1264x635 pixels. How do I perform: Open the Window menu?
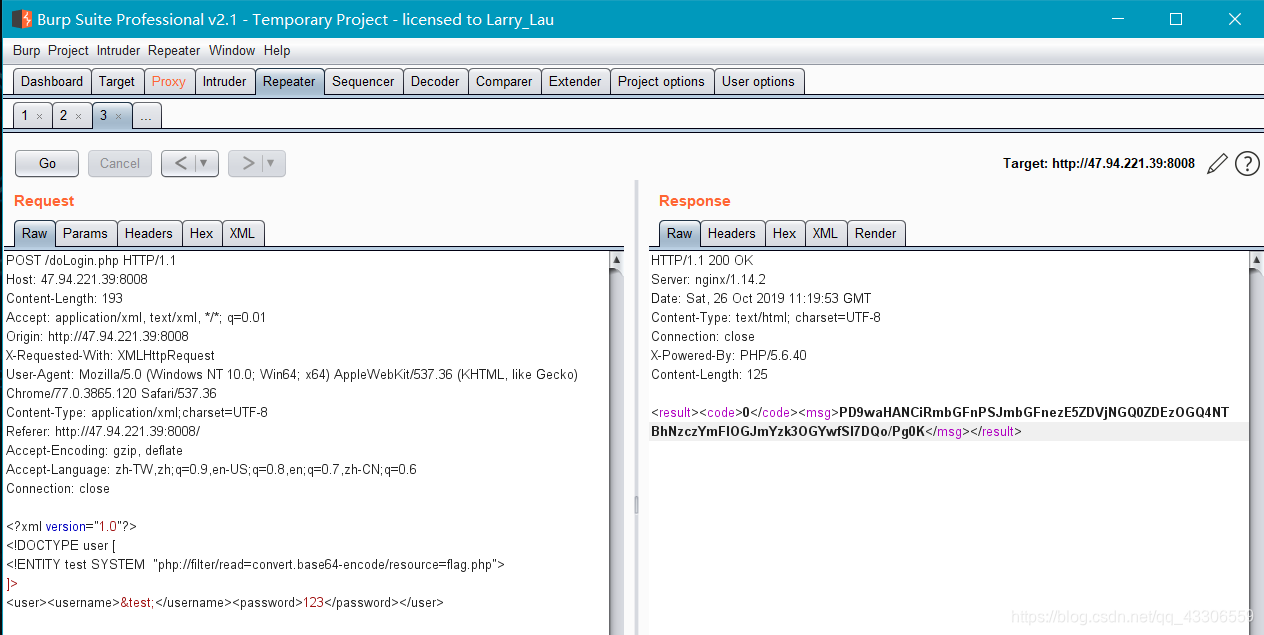[232, 50]
